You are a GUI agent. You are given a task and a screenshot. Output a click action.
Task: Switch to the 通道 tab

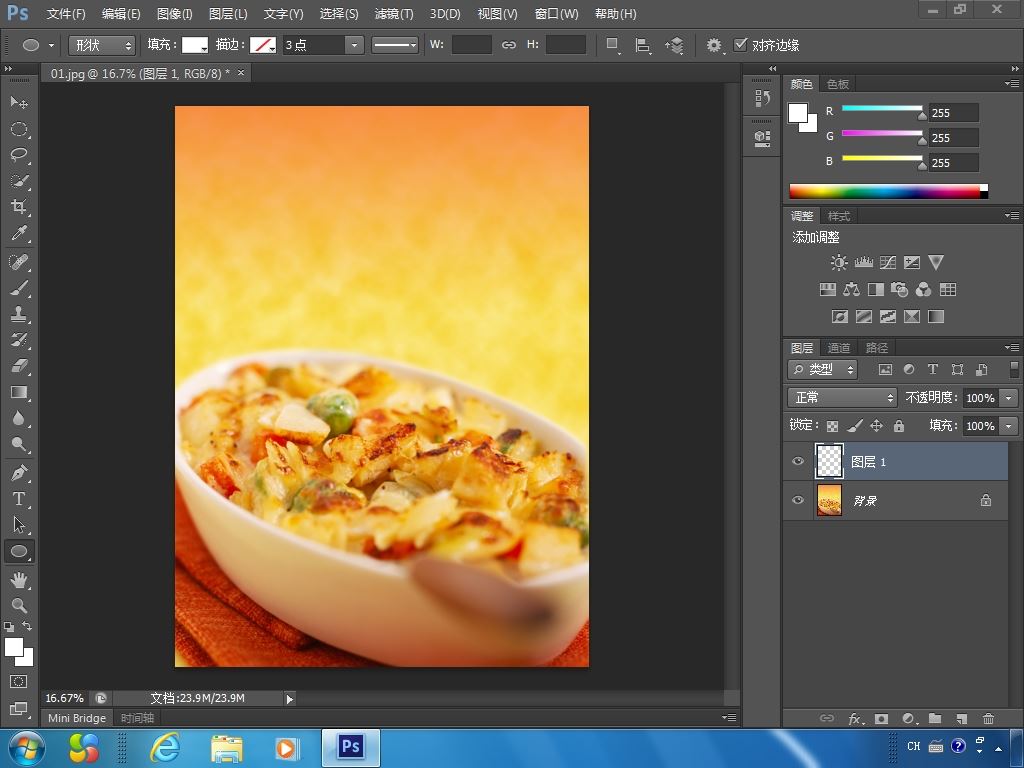coord(839,348)
